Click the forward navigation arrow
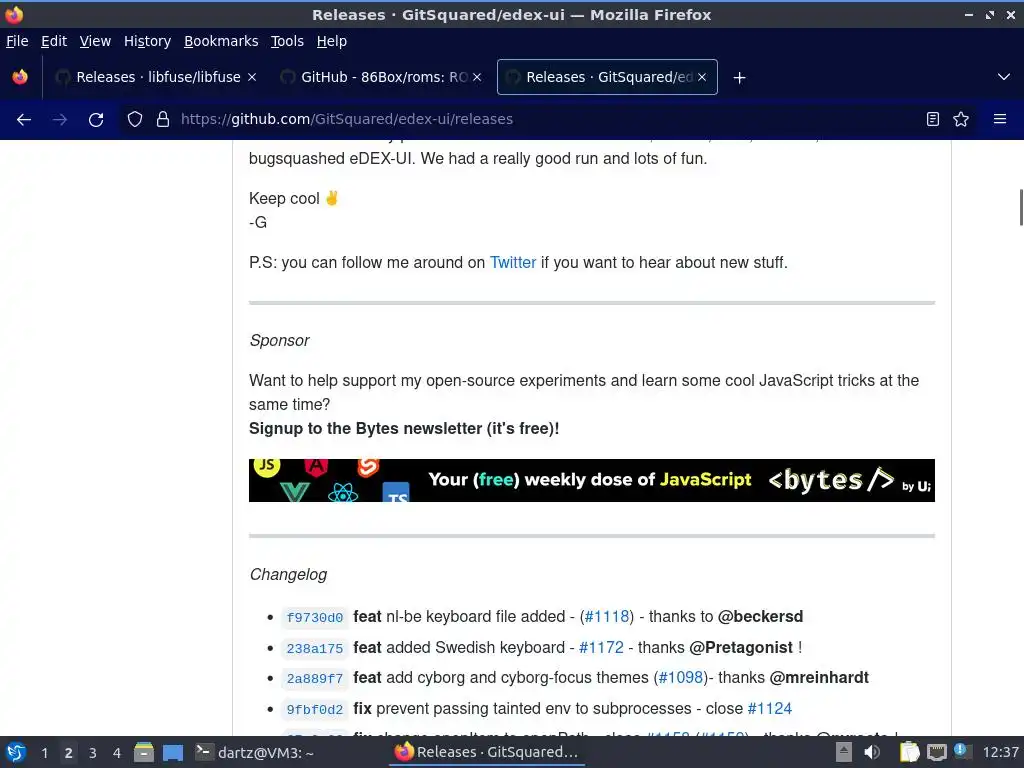The height and width of the screenshot is (768, 1024). coord(59,120)
